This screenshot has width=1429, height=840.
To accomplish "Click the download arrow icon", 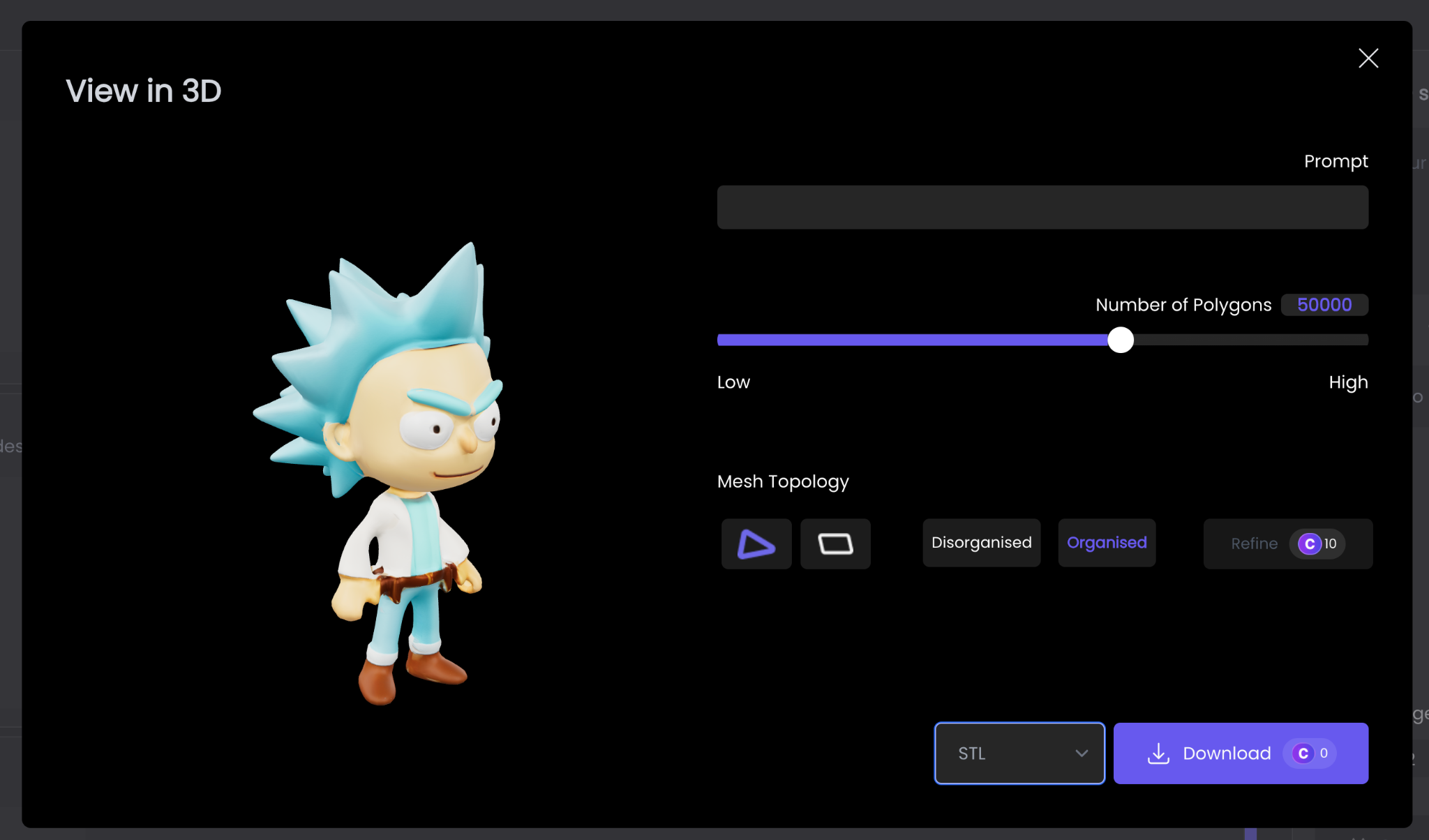I will pos(1158,753).
